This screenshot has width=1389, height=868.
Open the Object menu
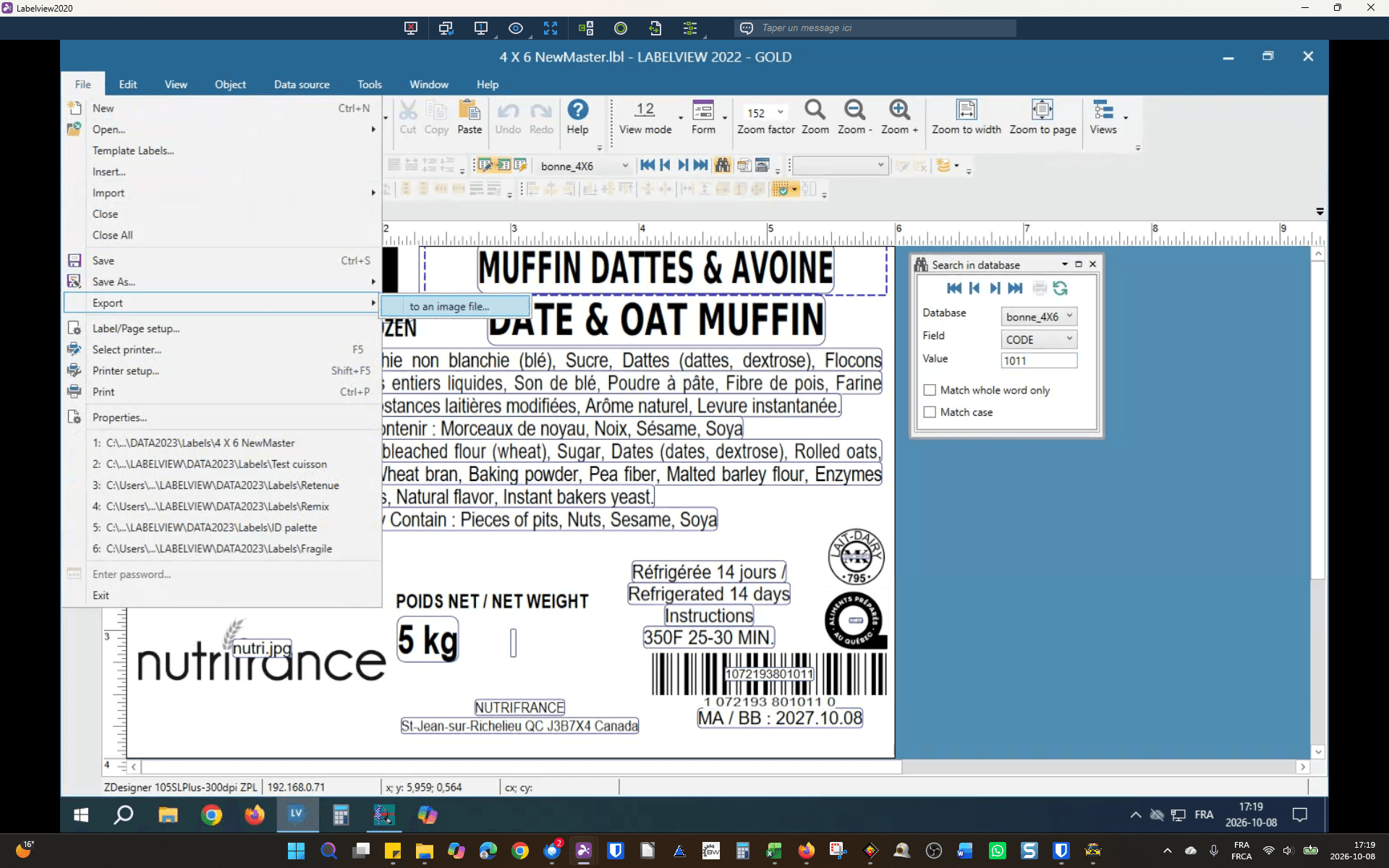tap(230, 85)
